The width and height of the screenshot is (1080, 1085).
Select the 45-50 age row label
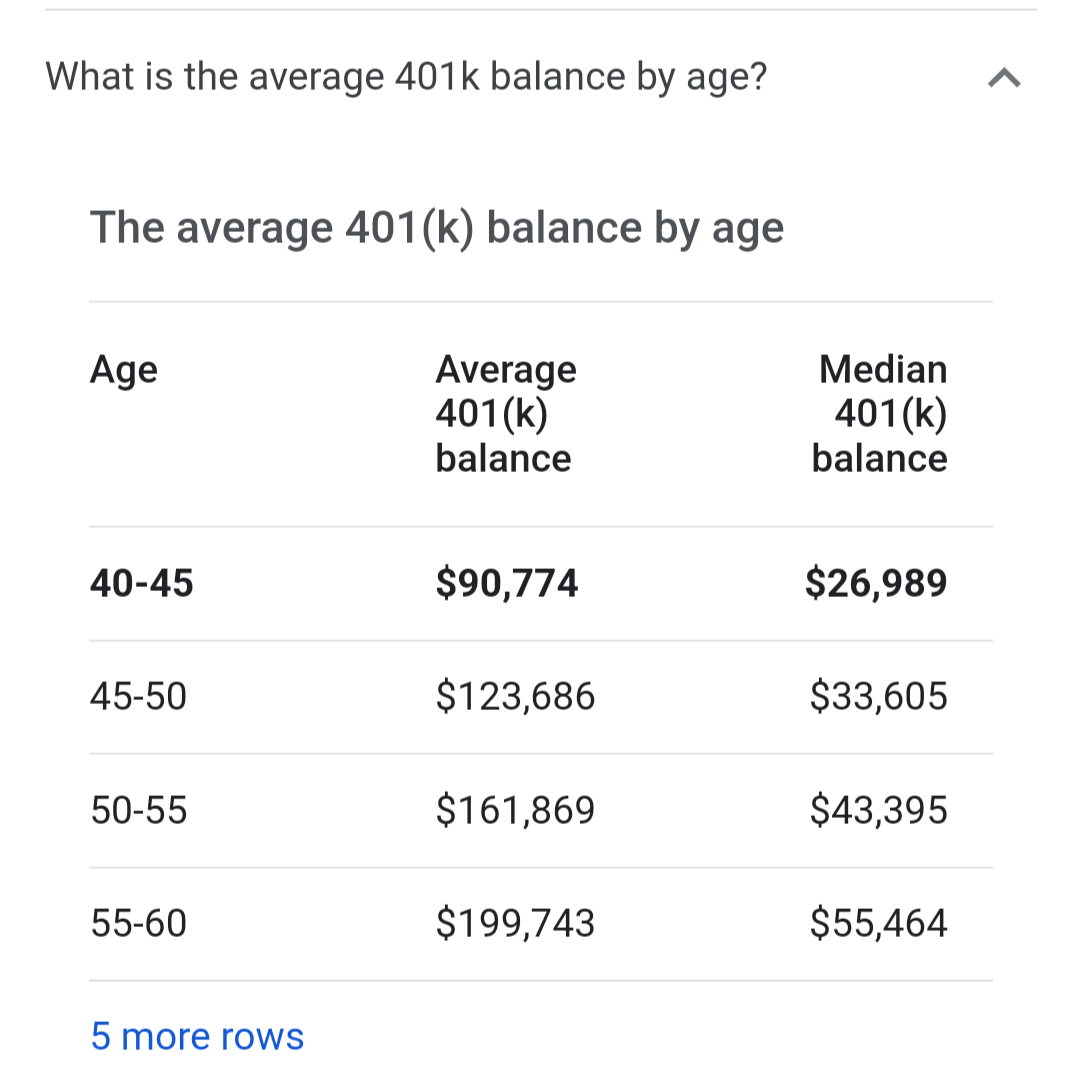click(x=139, y=696)
